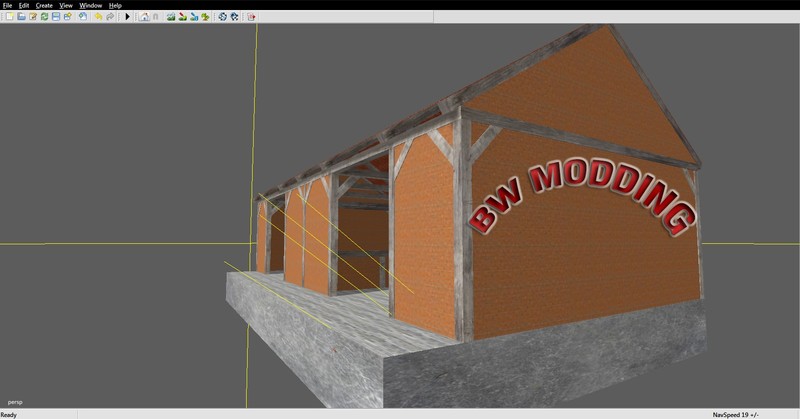Image resolution: width=800 pixels, height=419 pixels.
Task: Open the Window menu
Action: (x=91, y=6)
